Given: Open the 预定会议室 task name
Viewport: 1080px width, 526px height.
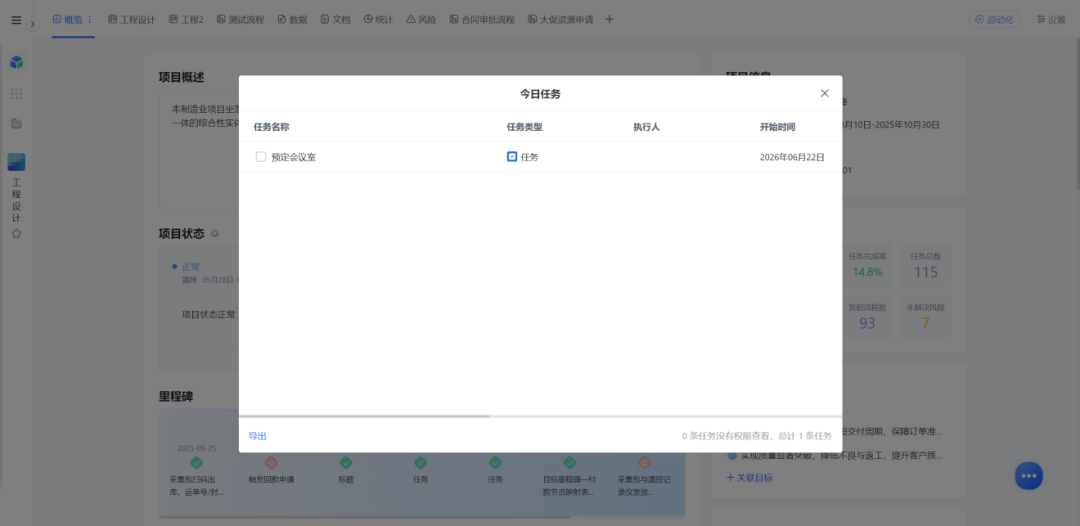Looking at the screenshot, I should tap(293, 157).
